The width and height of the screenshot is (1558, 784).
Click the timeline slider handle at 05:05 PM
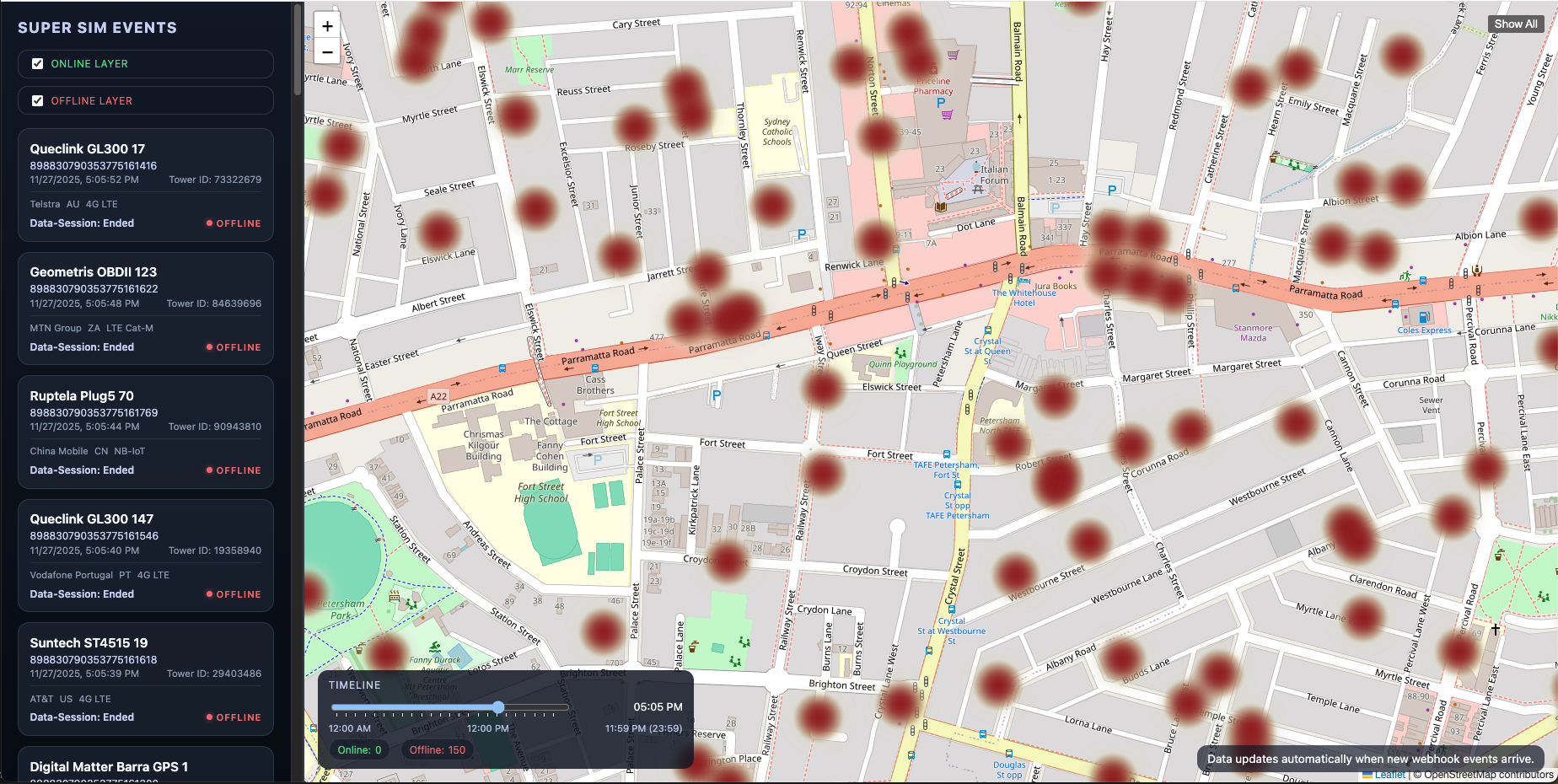(498, 708)
